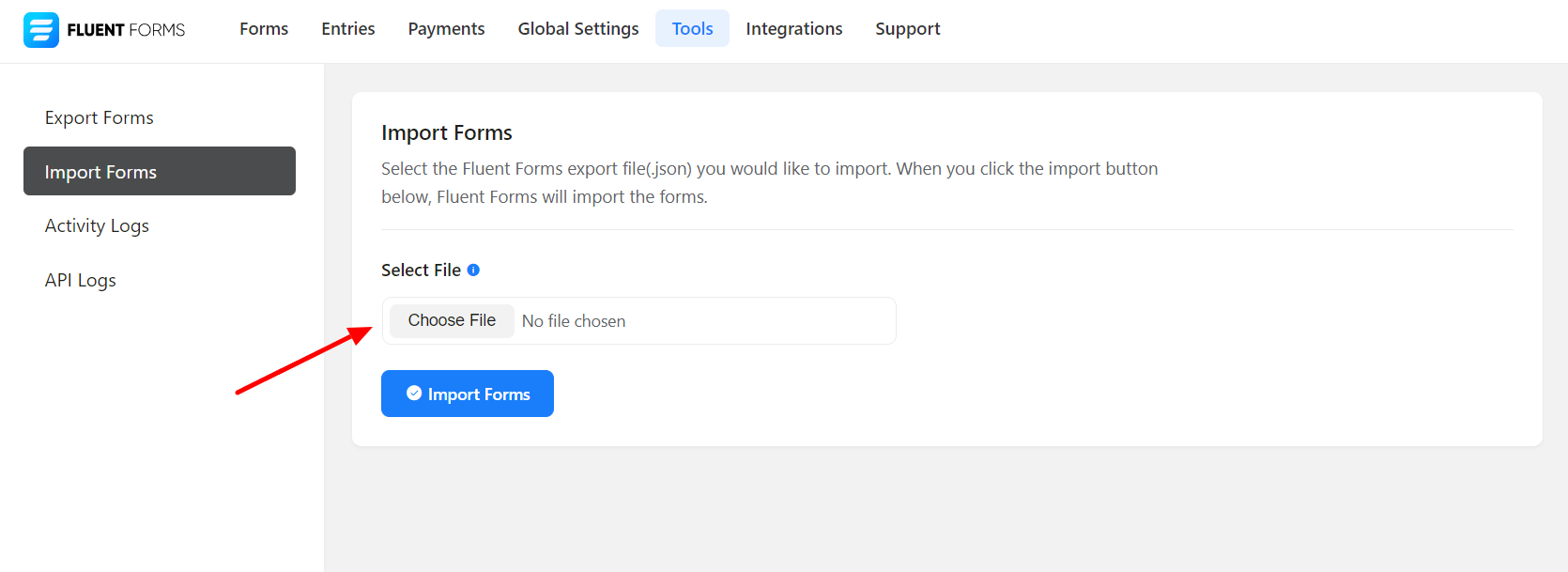Click the info icon beside Select File

click(473, 271)
